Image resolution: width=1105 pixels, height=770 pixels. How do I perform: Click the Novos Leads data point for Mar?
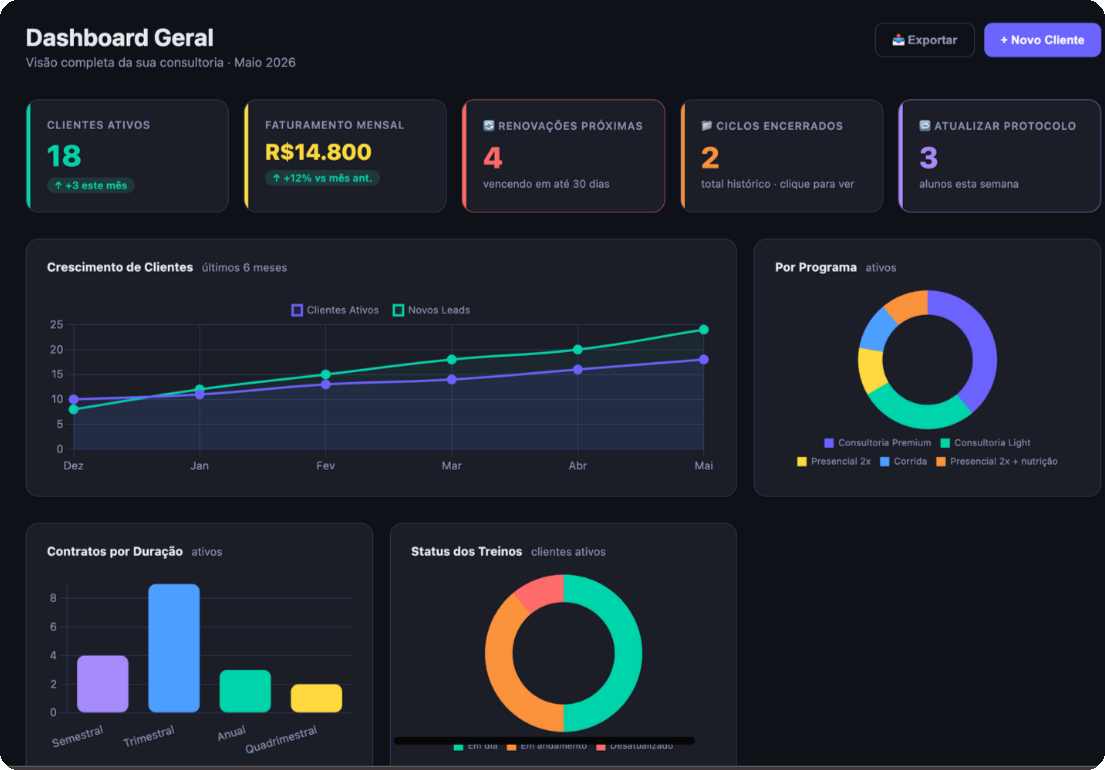(452, 359)
